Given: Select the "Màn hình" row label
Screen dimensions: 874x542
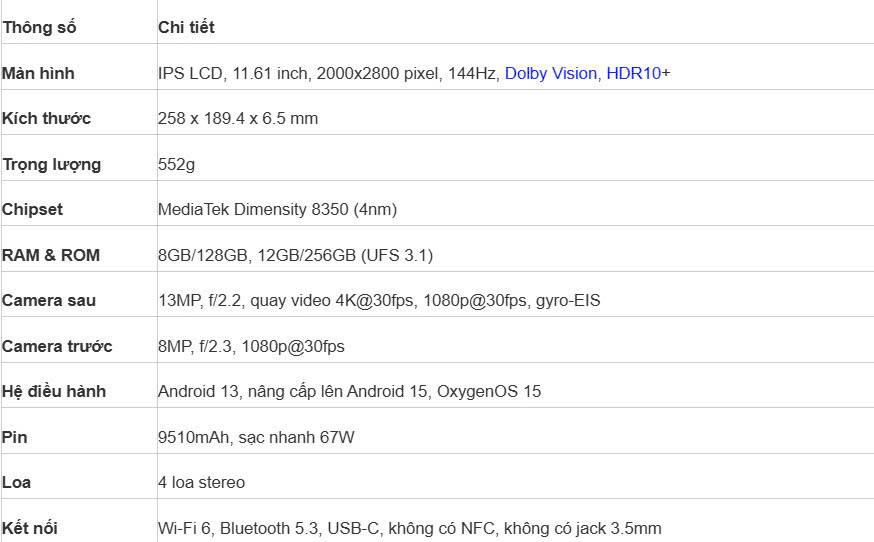Looking at the screenshot, I should [x=38, y=73].
